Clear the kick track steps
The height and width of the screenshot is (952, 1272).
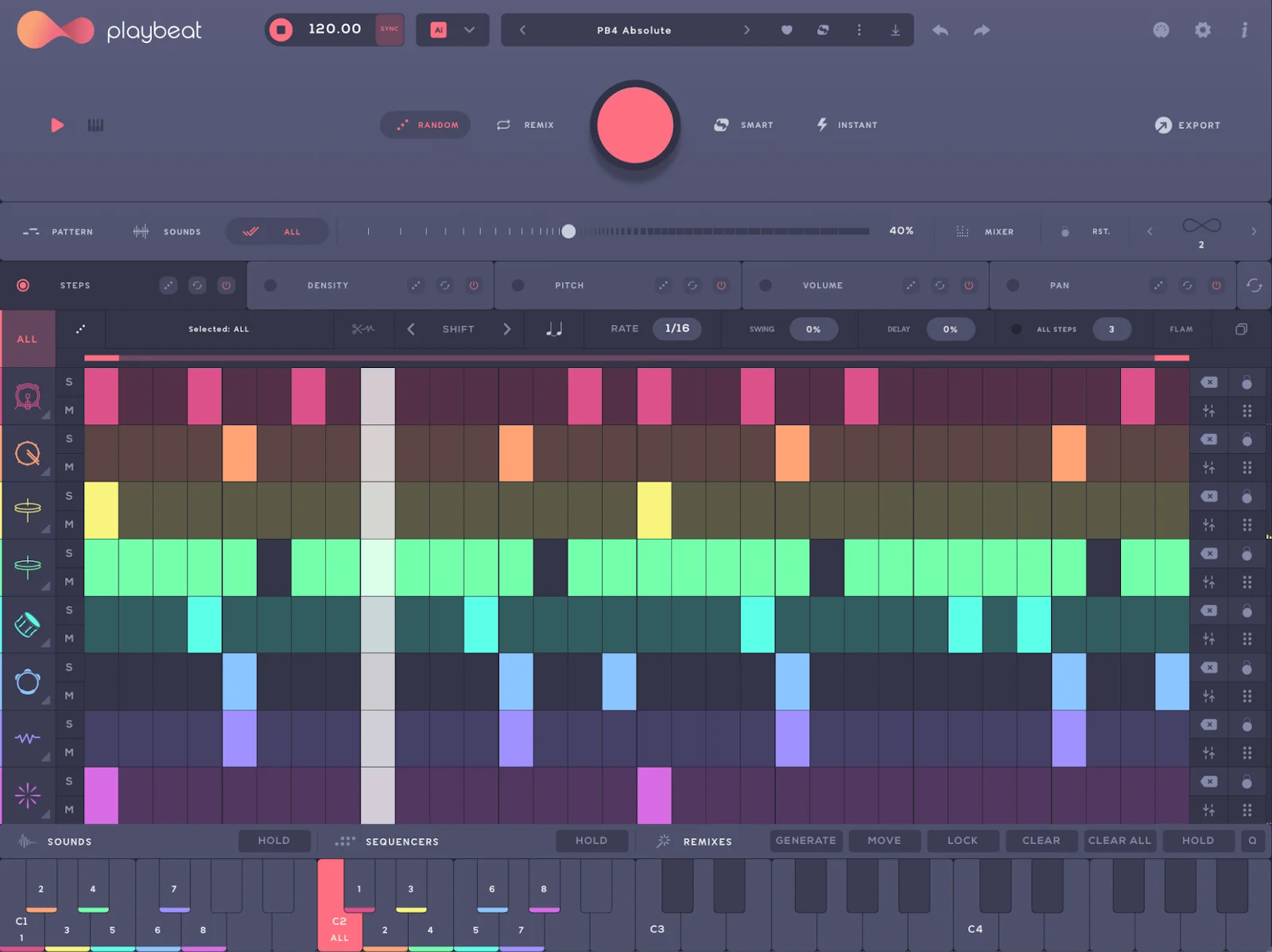point(1209,382)
